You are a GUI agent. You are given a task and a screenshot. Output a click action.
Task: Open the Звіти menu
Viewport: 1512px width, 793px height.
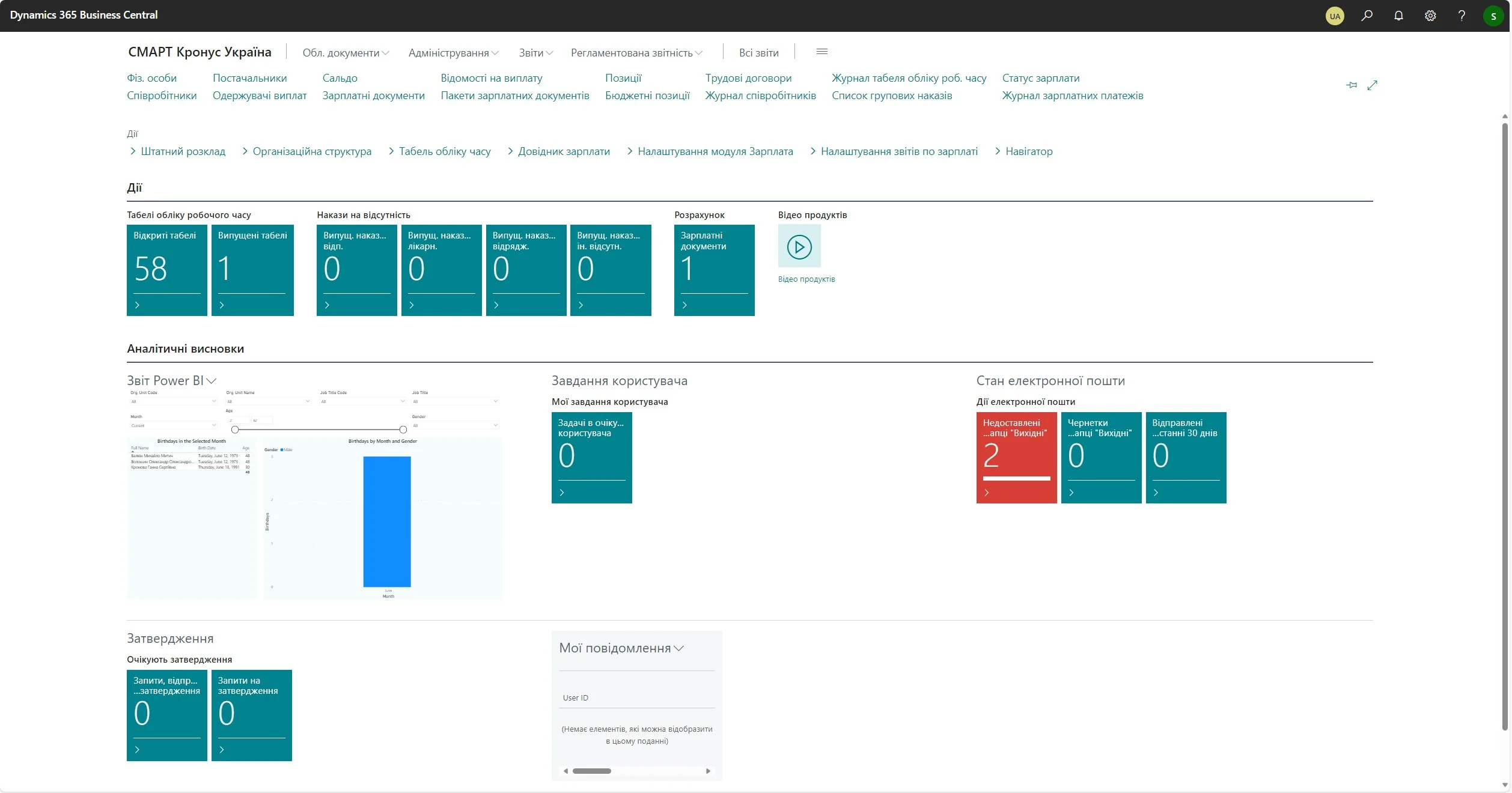point(535,53)
